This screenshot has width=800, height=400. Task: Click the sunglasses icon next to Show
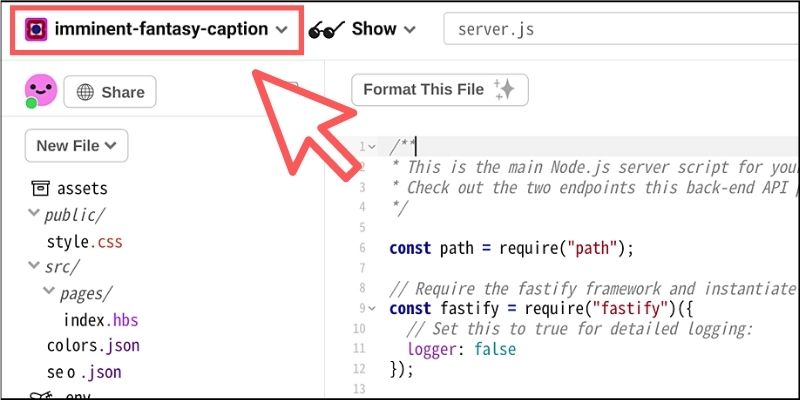[327, 30]
